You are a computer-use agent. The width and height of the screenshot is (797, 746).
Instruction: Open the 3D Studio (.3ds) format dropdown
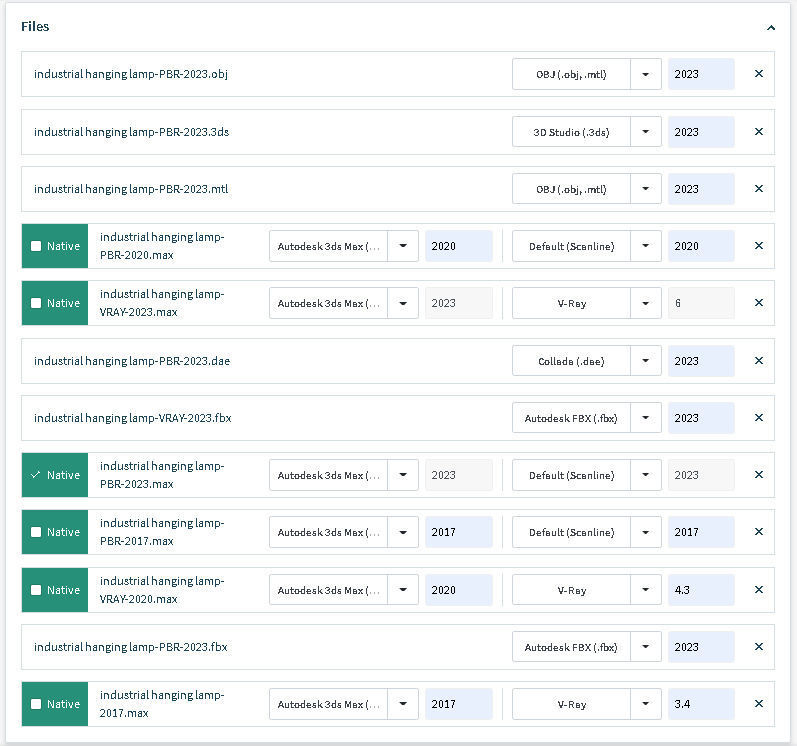point(646,132)
